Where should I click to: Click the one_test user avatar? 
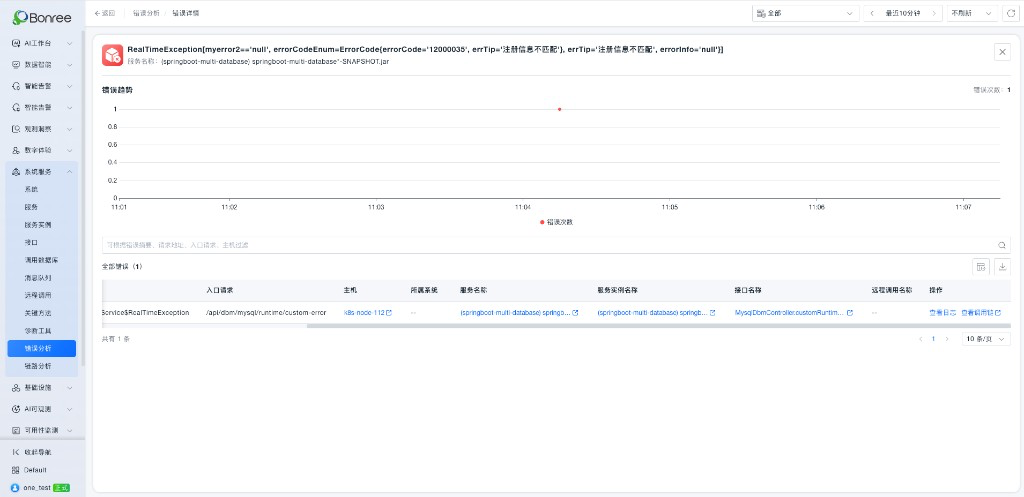coord(16,488)
